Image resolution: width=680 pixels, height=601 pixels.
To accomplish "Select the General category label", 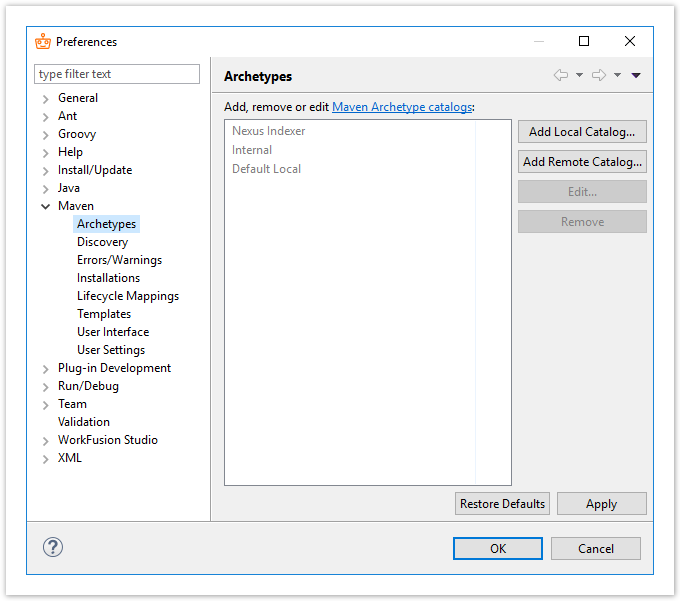I will click(78, 98).
